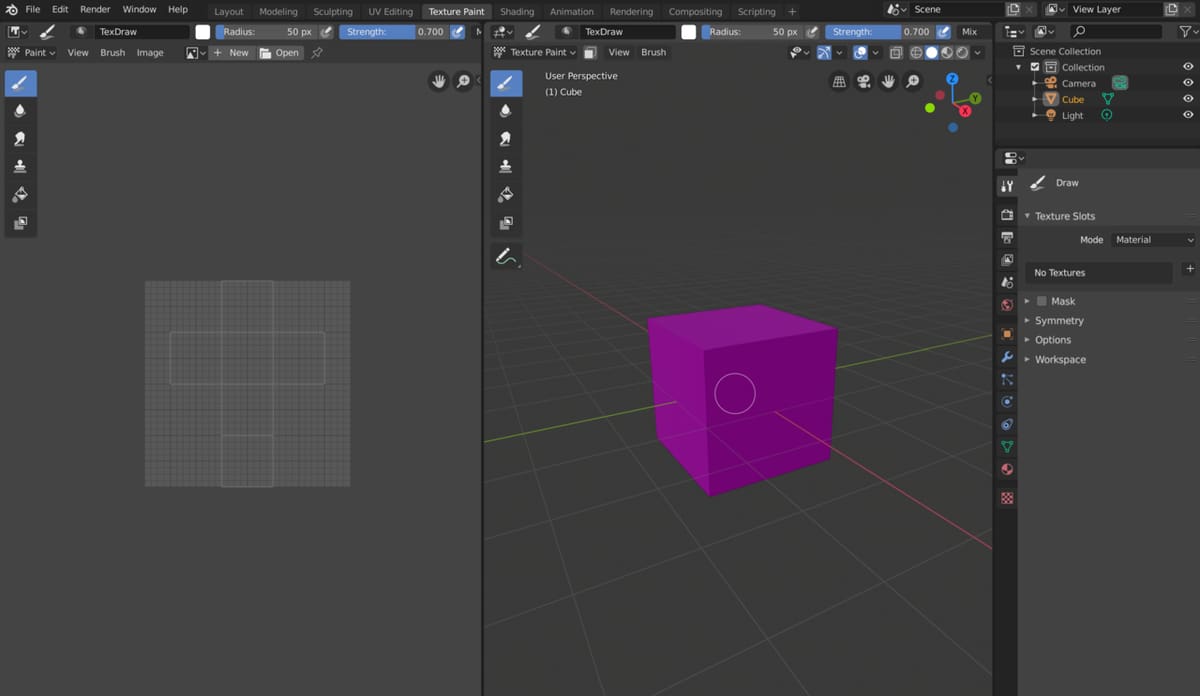Toggle the Collection exclude checkbox
The height and width of the screenshot is (696, 1200).
[1035, 67]
